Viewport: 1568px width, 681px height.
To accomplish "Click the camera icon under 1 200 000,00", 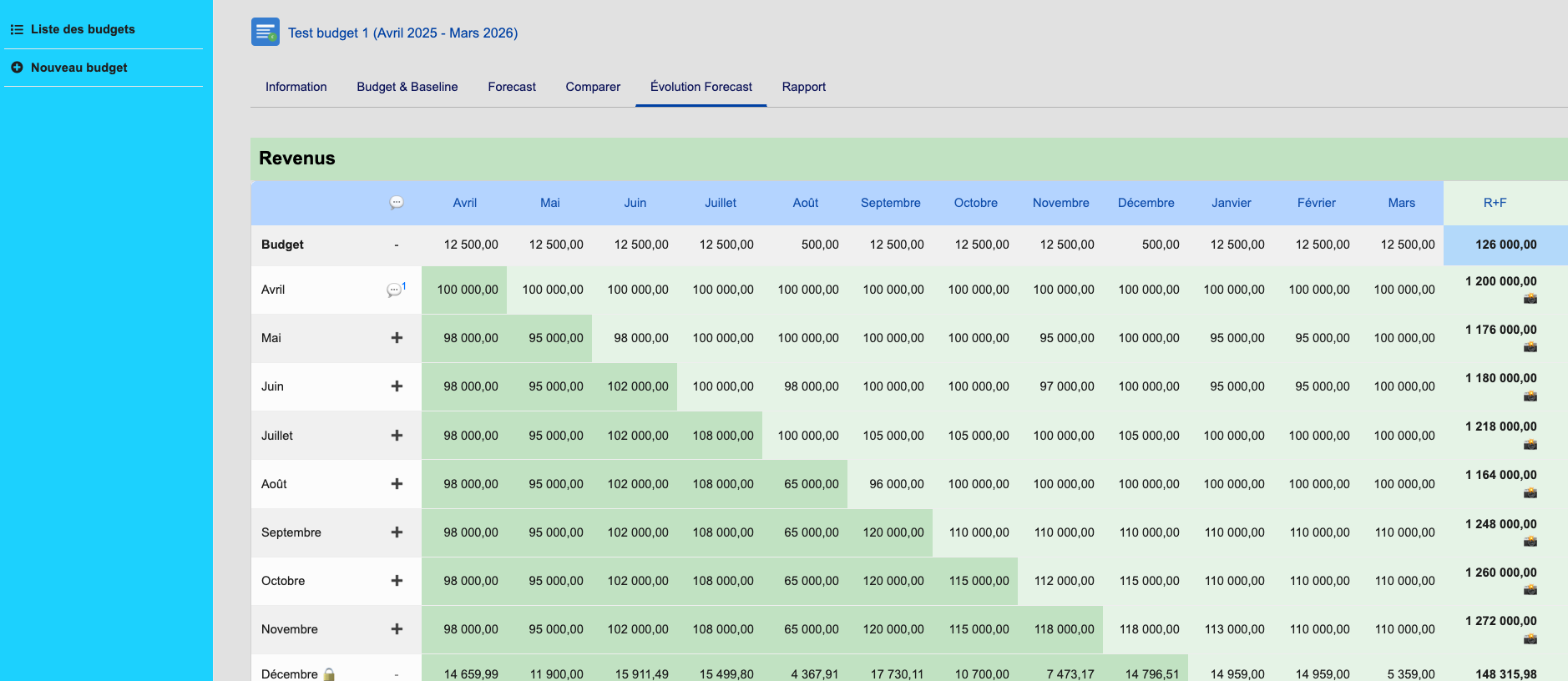I will click(1530, 299).
